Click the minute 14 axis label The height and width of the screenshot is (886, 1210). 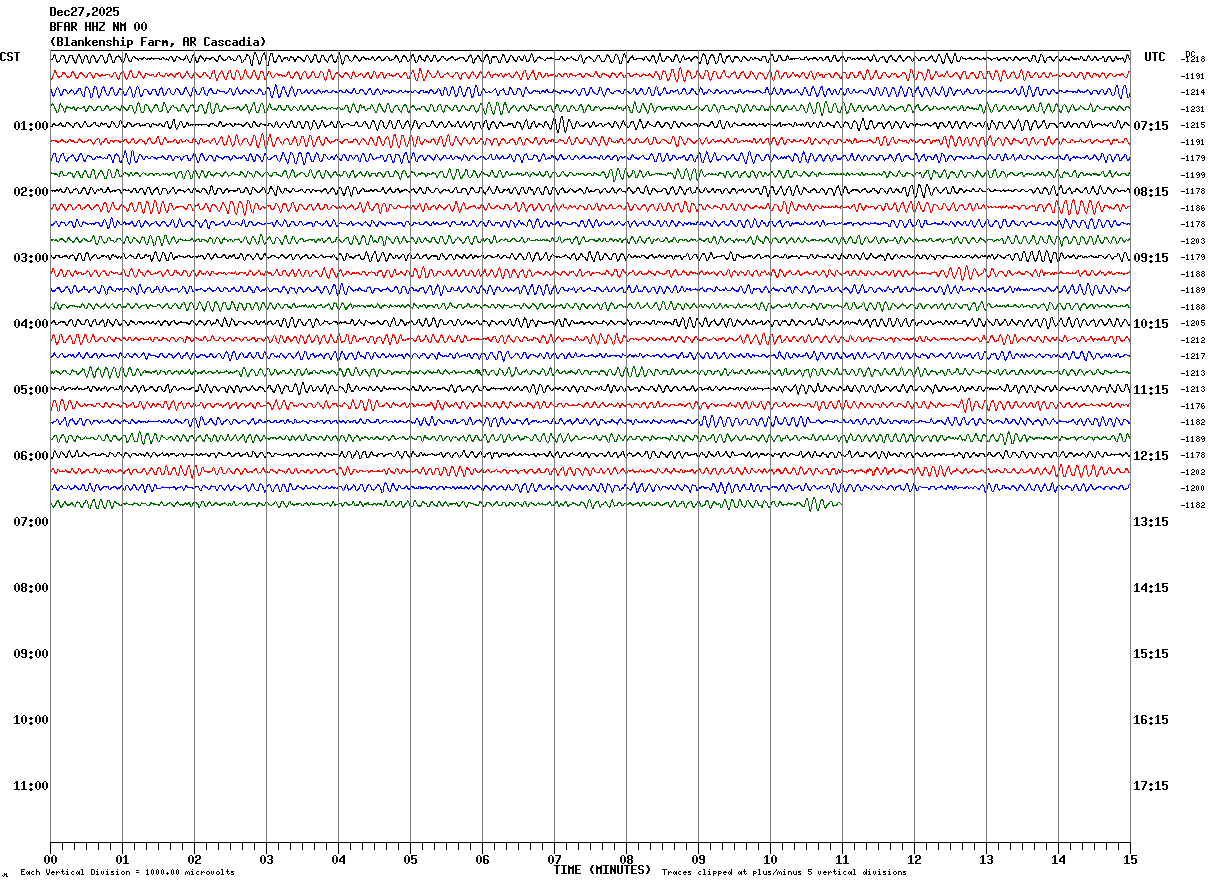pos(1058,859)
